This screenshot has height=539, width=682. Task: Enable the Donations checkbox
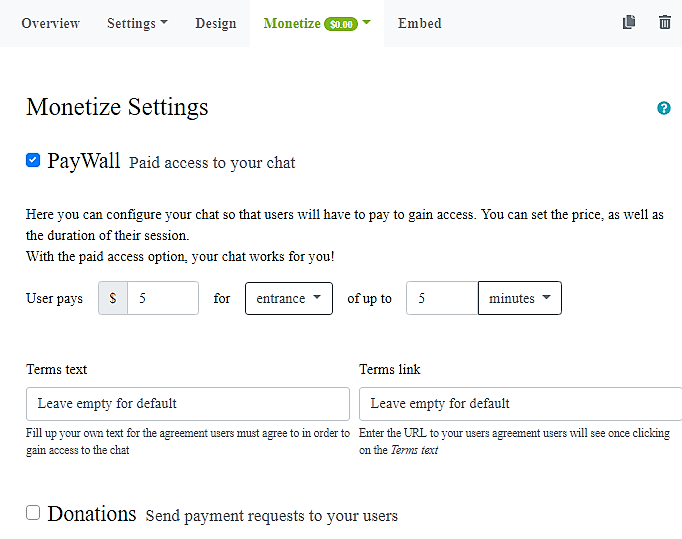click(33, 513)
